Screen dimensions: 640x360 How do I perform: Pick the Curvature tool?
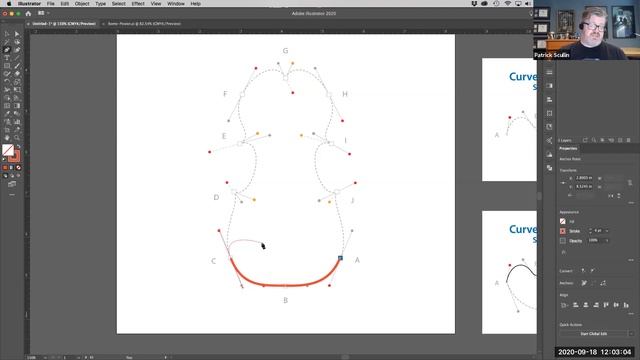17,50
